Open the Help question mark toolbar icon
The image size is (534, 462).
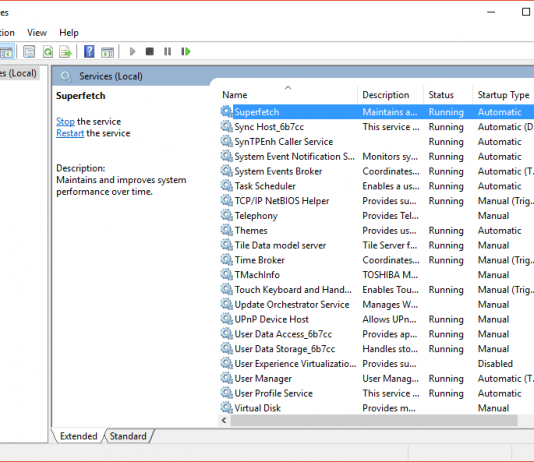click(89, 51)
